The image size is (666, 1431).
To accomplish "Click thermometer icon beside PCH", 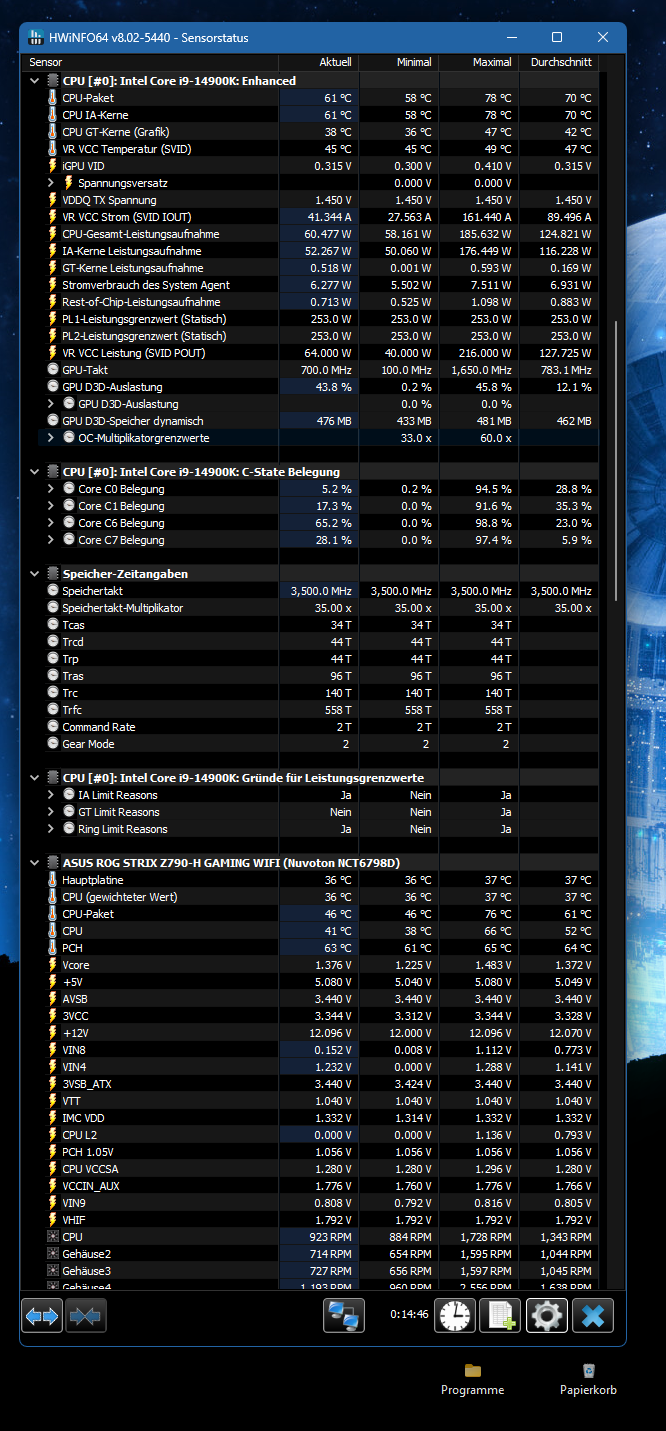I will pos(53,948).
